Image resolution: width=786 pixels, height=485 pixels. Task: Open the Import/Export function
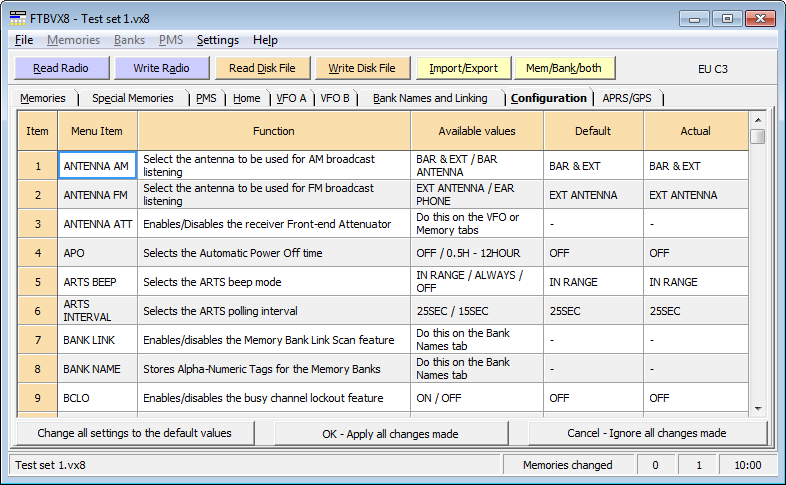click(463, 68)
